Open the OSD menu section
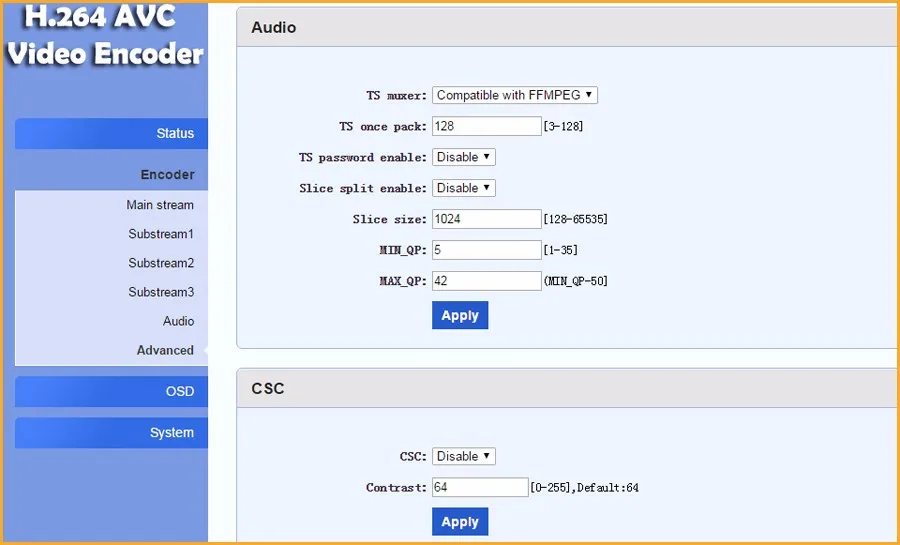 coord(112,391)
